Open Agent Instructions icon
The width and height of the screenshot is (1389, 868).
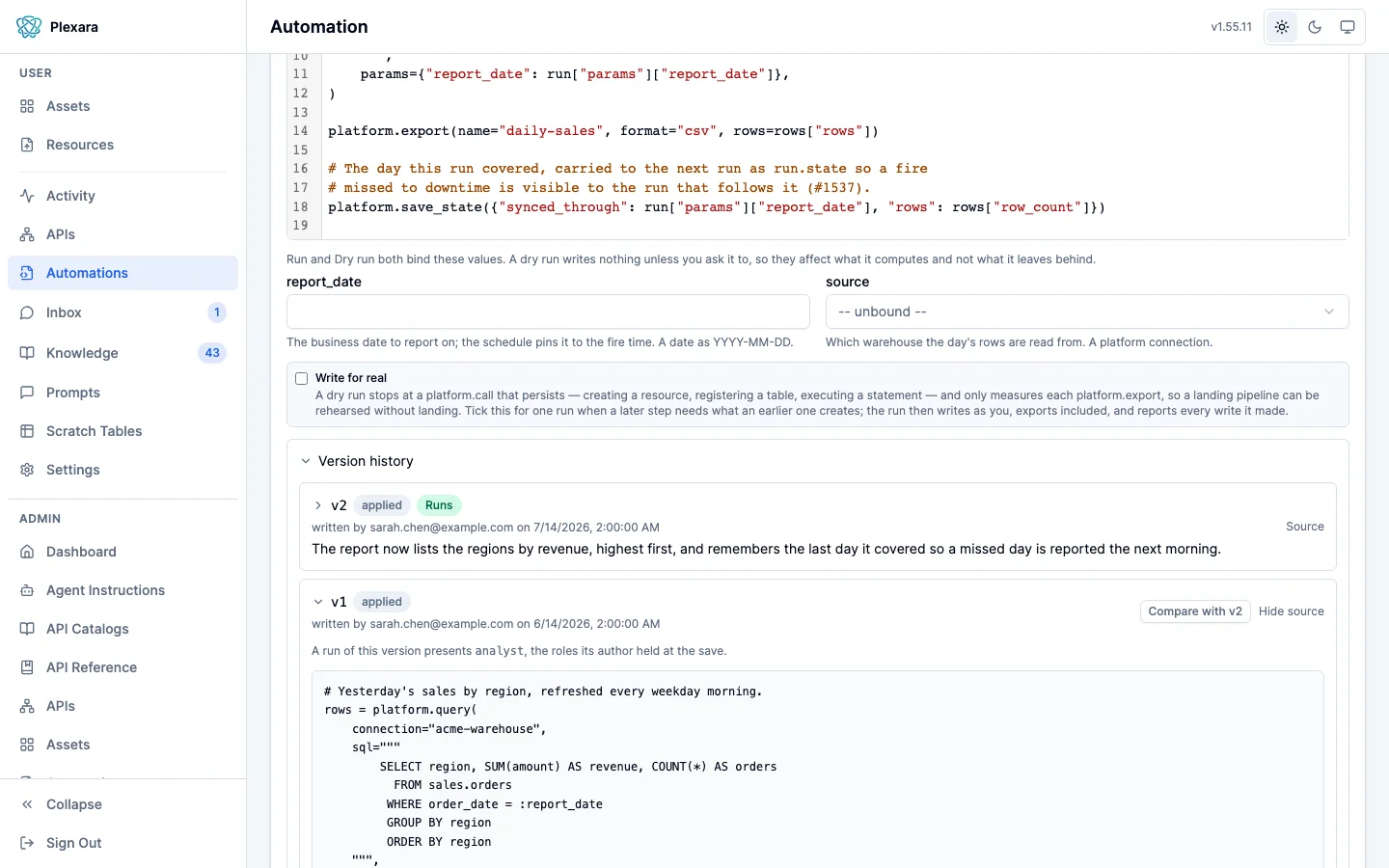click(x=27, y=590)
